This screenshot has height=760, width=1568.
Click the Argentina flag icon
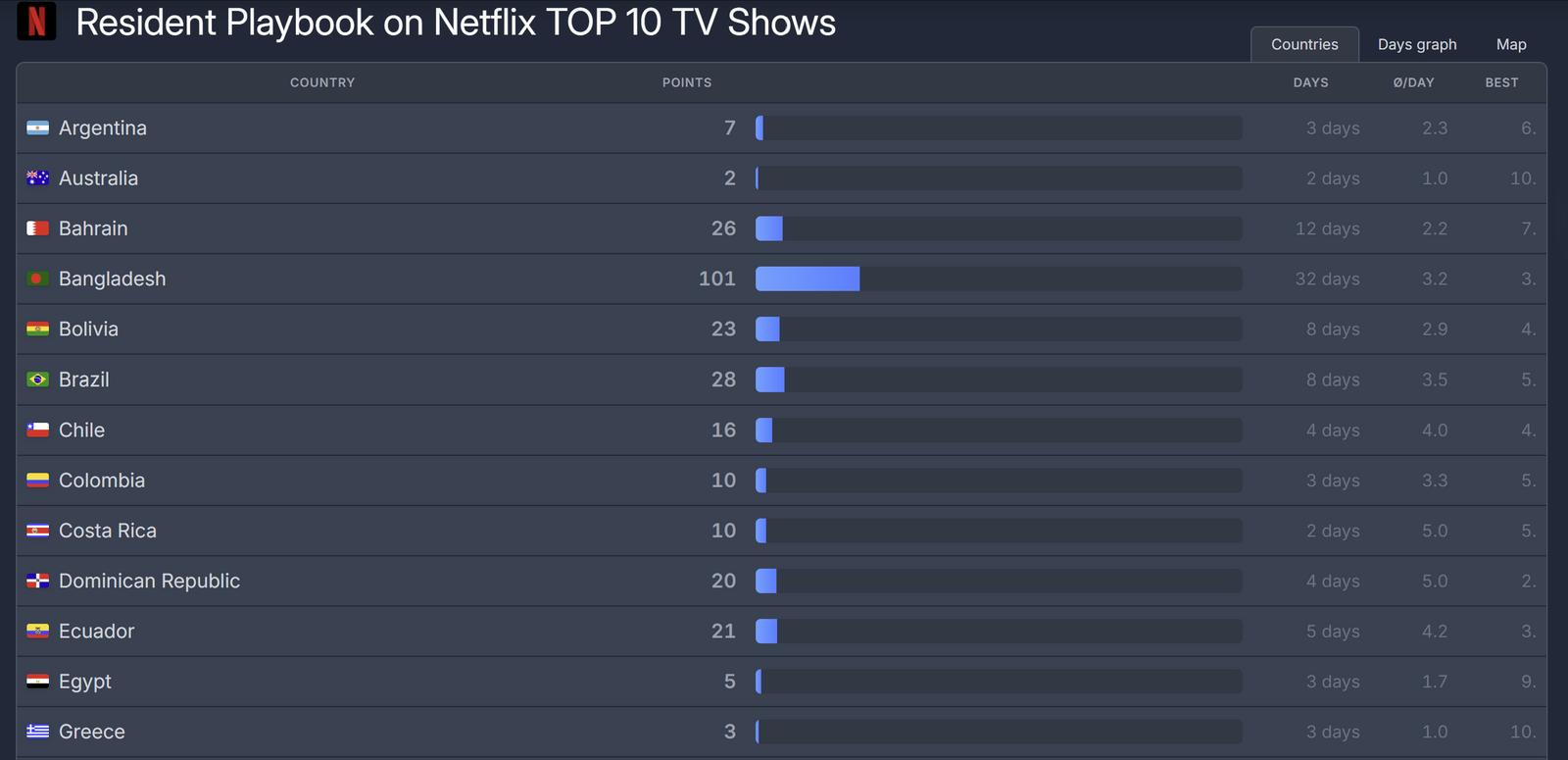(37, 128)
